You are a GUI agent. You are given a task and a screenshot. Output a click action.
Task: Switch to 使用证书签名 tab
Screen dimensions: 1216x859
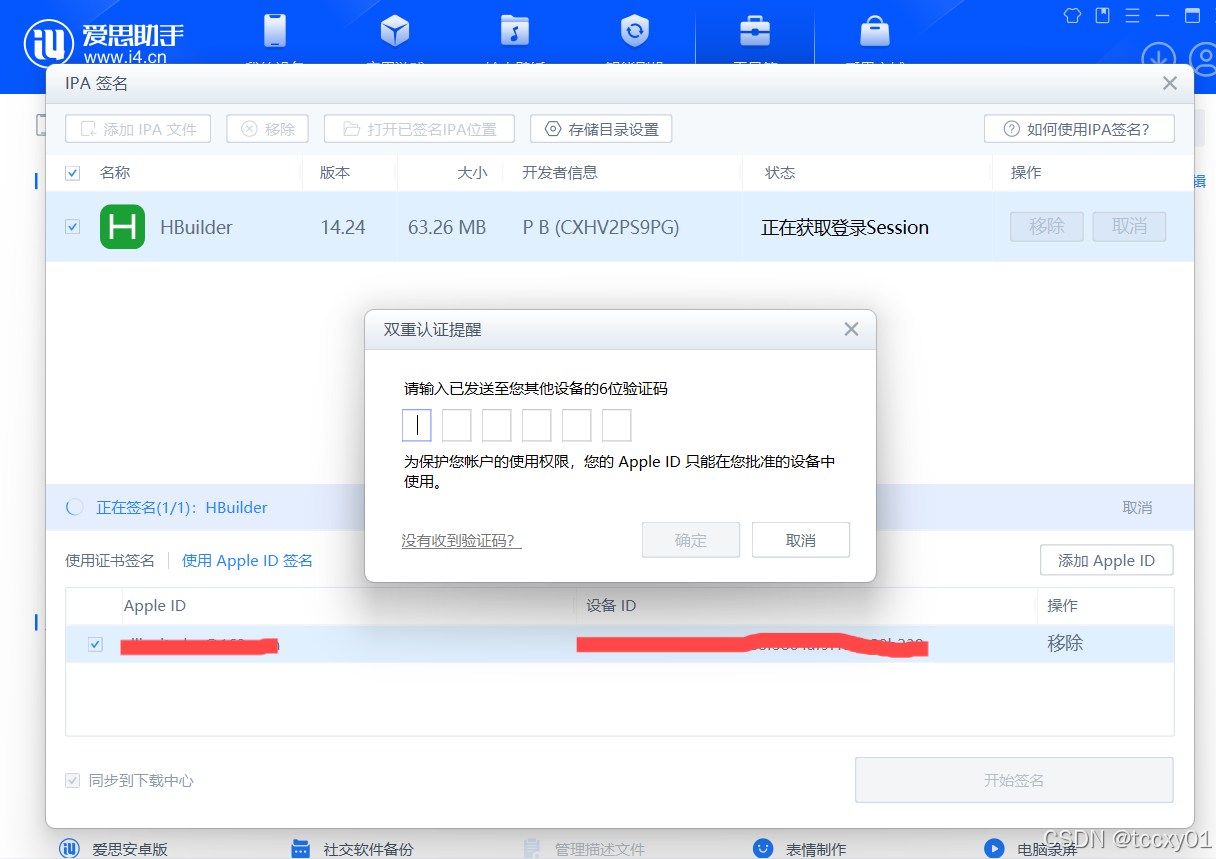pos(110,560)
